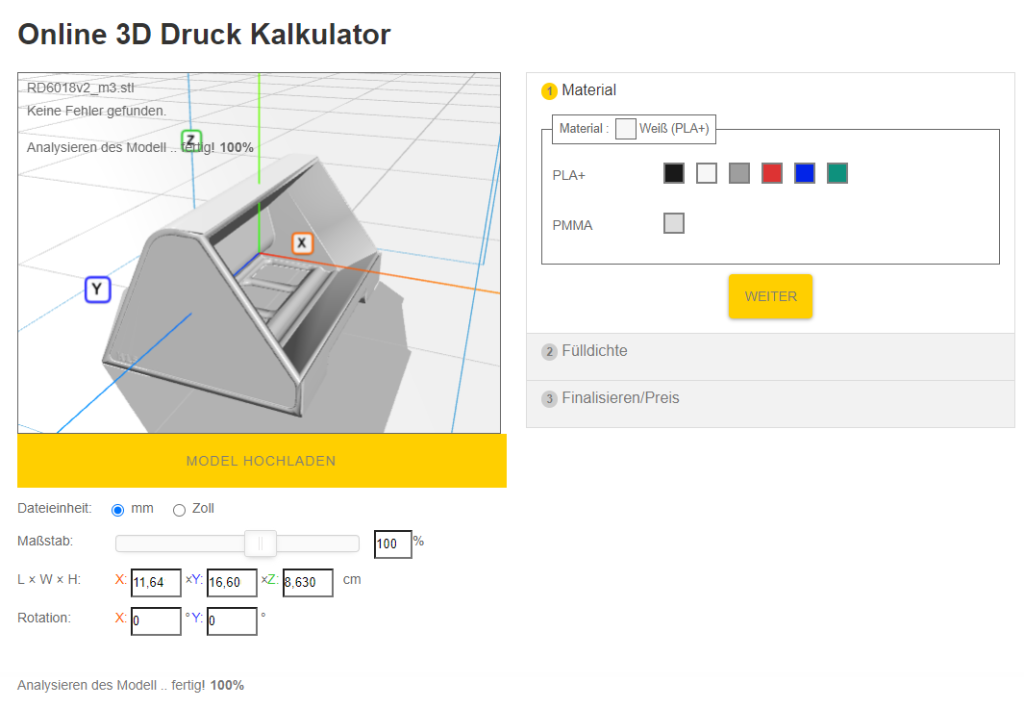The width and height of the screenshot is (1024, 708).
Task: Select the black PLA+ color swatch
Action: tap(674, 173)
